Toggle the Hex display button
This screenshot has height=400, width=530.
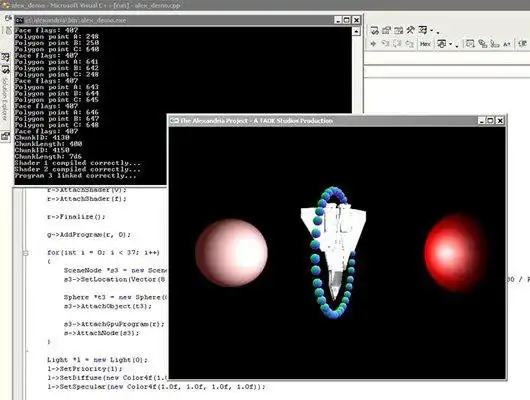click(x=425, y=44)
